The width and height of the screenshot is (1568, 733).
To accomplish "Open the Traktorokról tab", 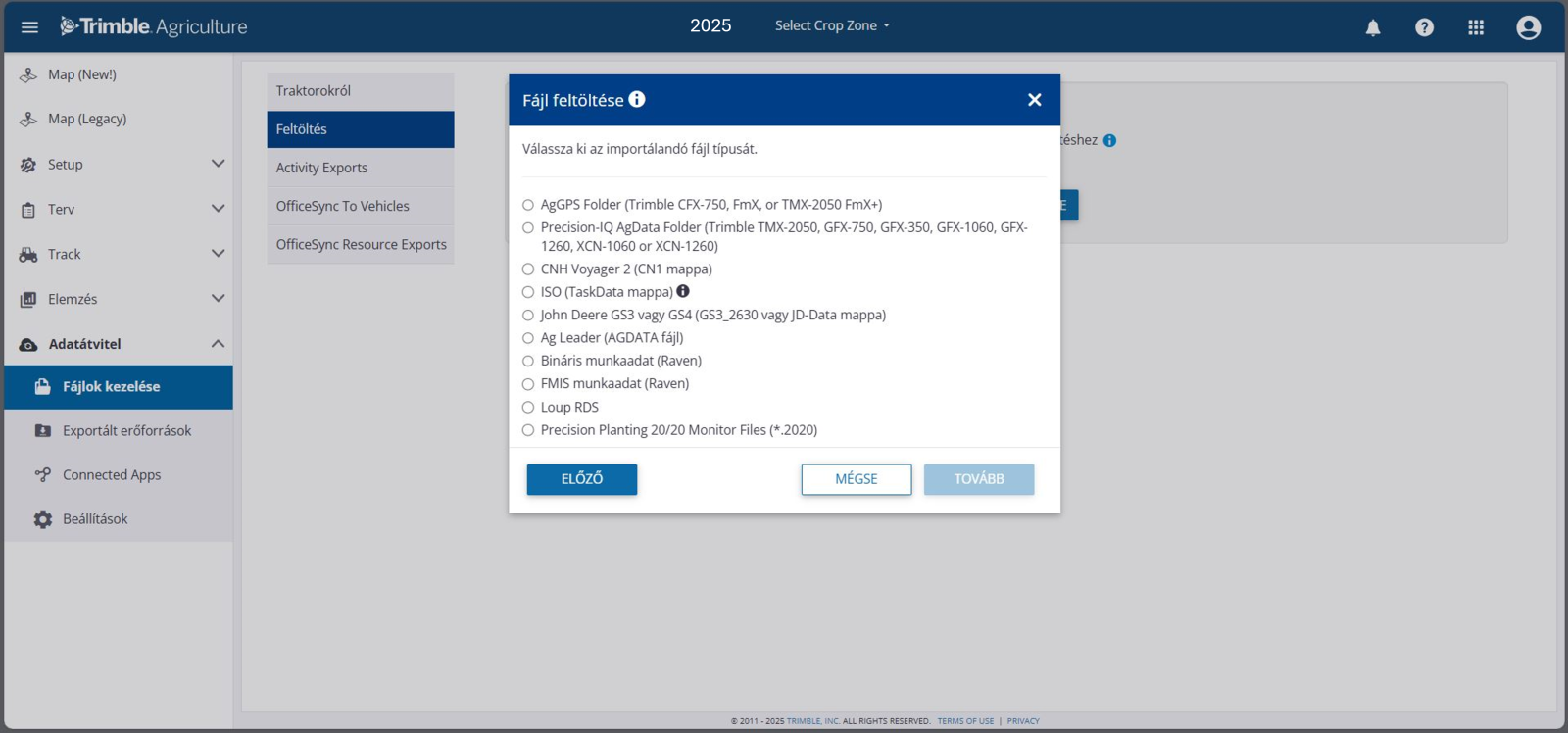I will pos(361,91).
